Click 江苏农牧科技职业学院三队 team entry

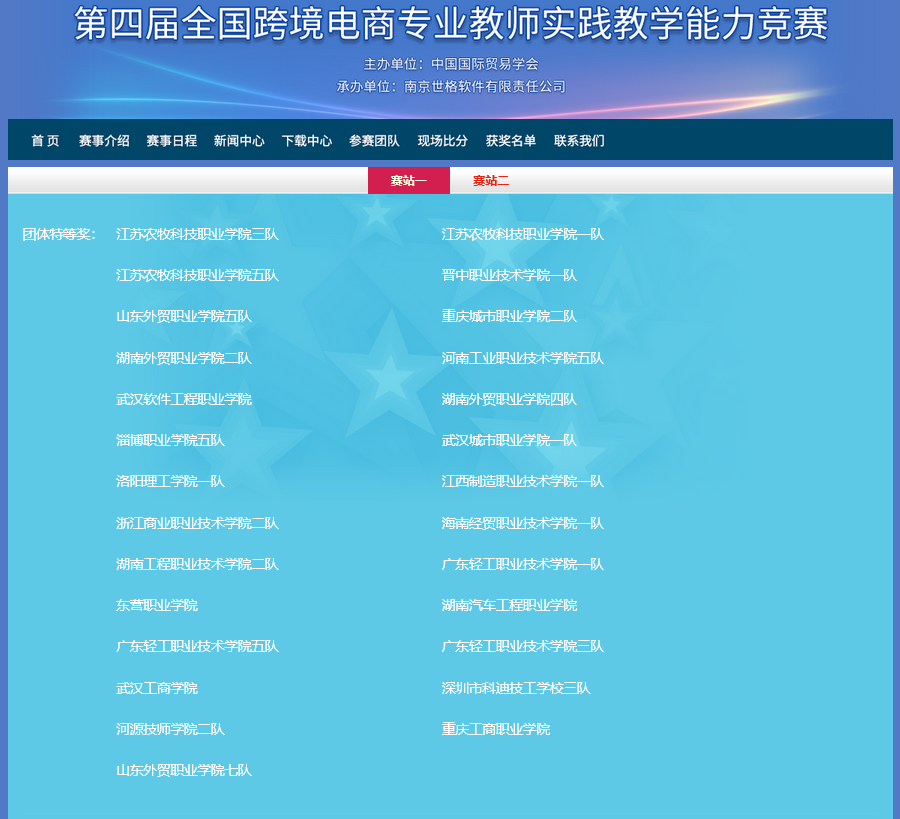coord(197,234)
